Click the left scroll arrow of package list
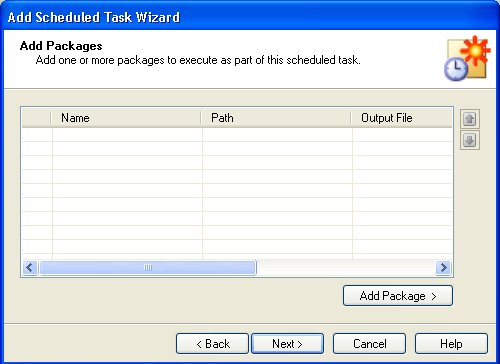Image resolution: width=500 pixels, height=364 pixels. click(x=30, y=267)
